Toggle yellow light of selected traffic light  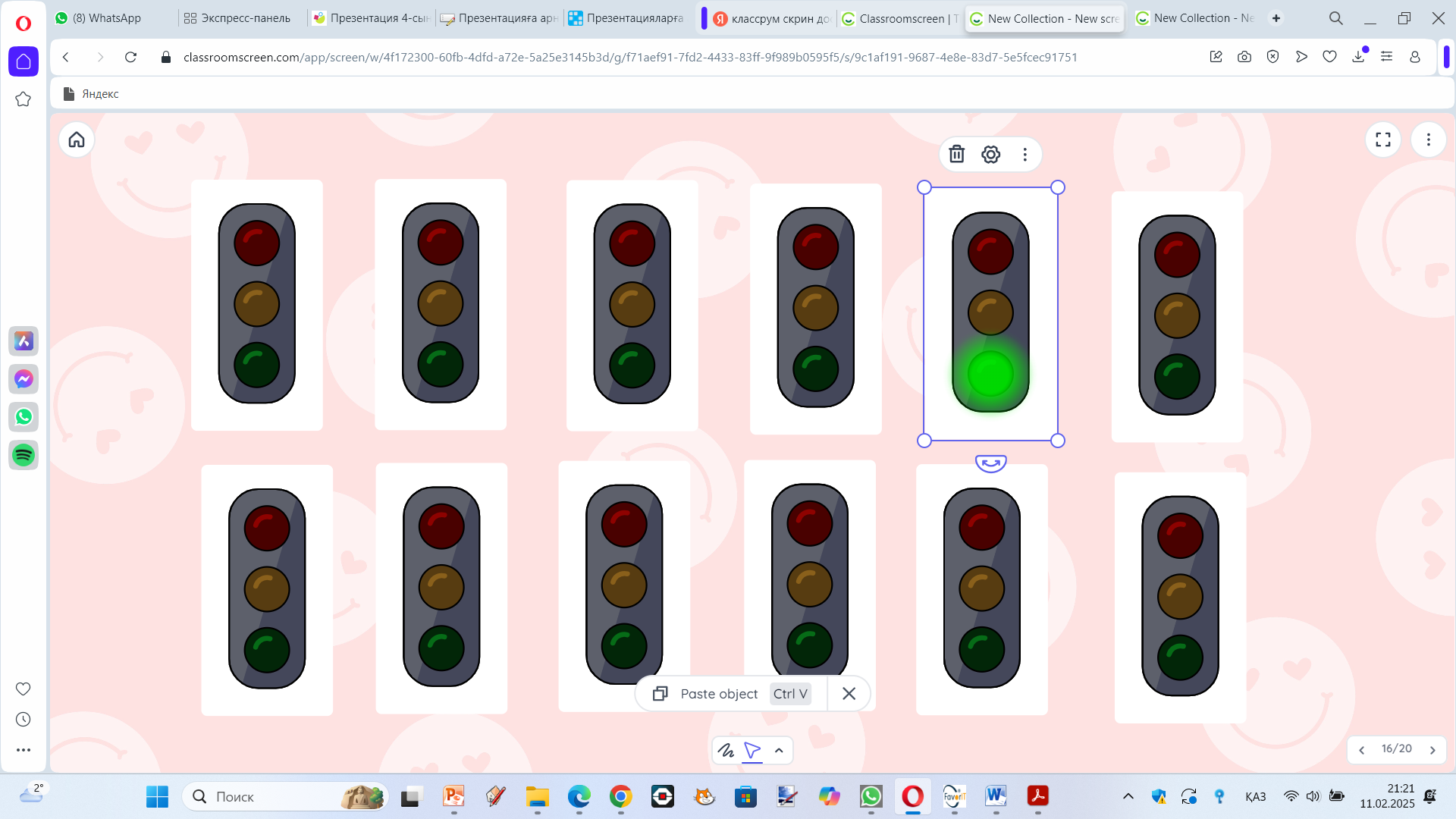point(990,312)
